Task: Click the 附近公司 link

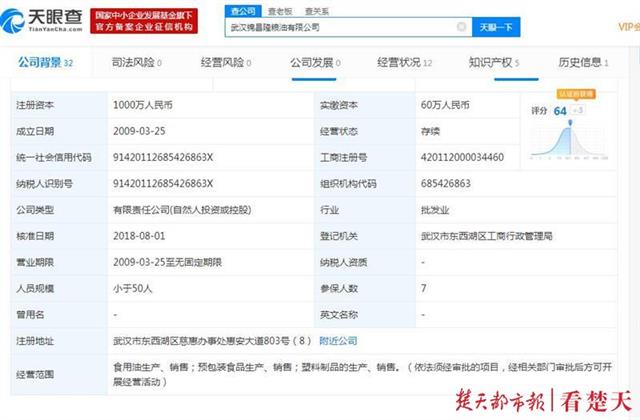Action: tap(338, 341)
